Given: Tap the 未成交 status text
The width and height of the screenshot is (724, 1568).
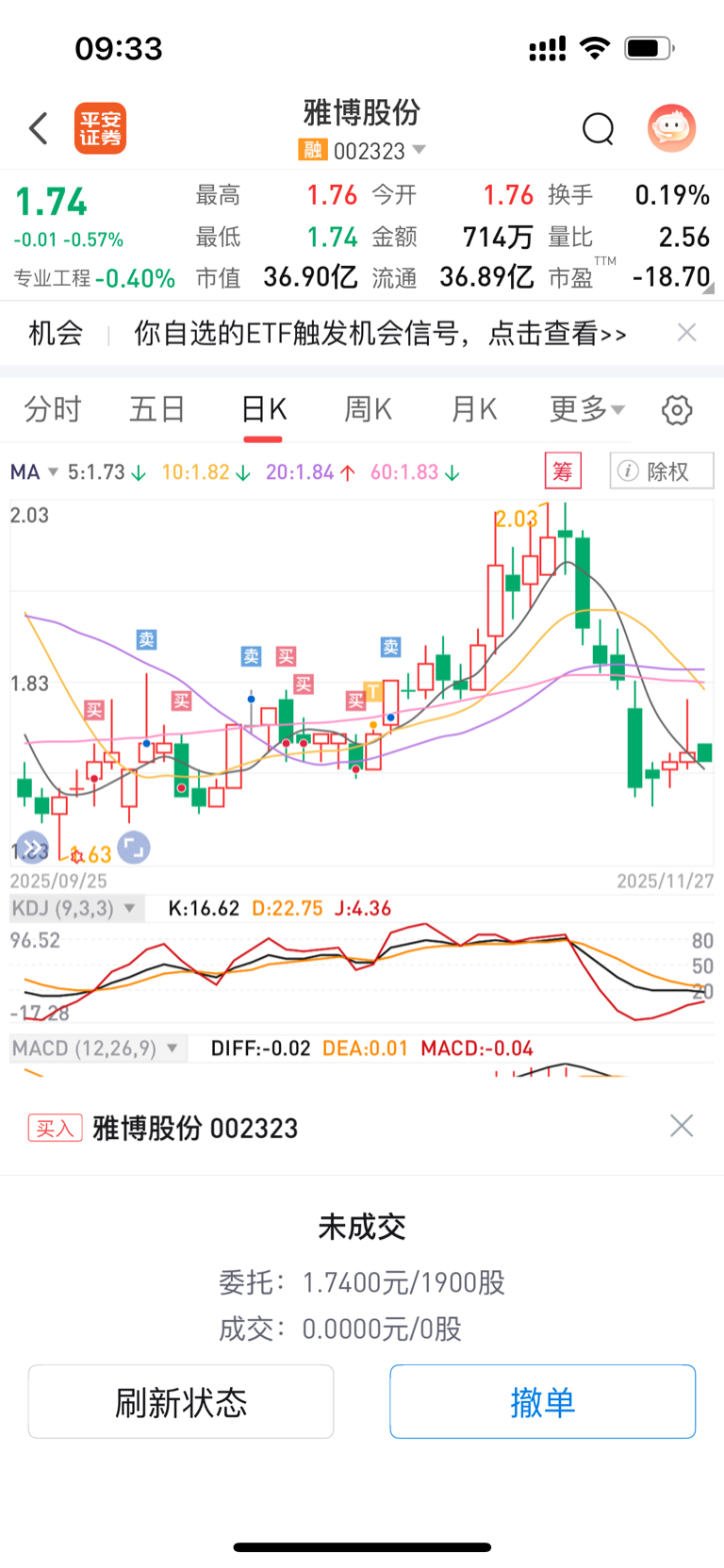Looking at the screenshot, I should [x=362, y=1227].
